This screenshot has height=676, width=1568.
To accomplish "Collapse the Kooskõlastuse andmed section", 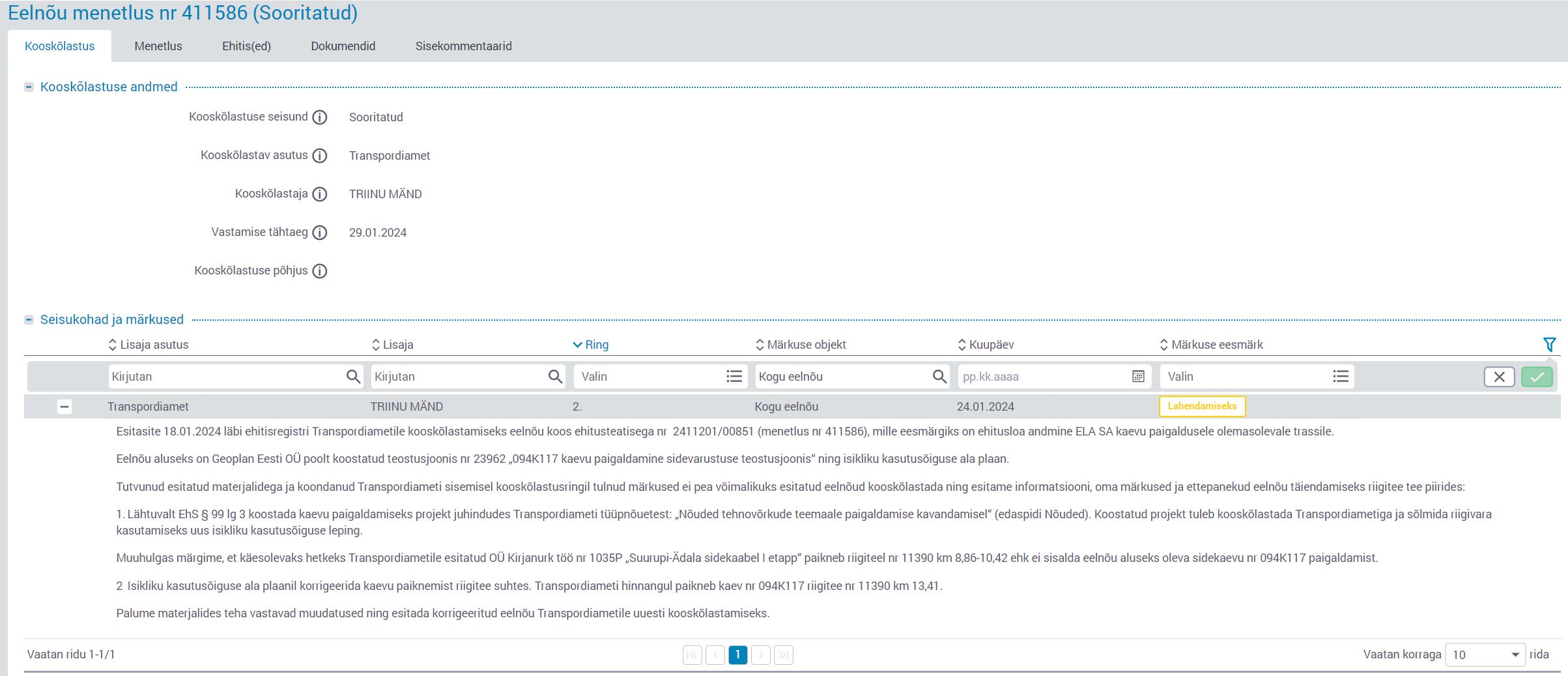I will [29, 87].
